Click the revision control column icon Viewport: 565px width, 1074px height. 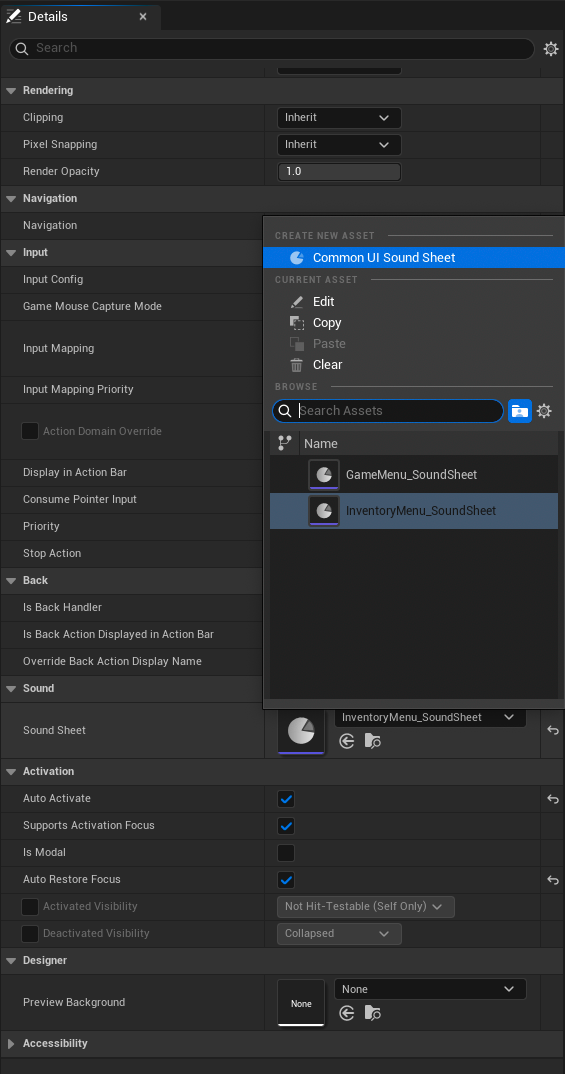click(x=285, y=443)
